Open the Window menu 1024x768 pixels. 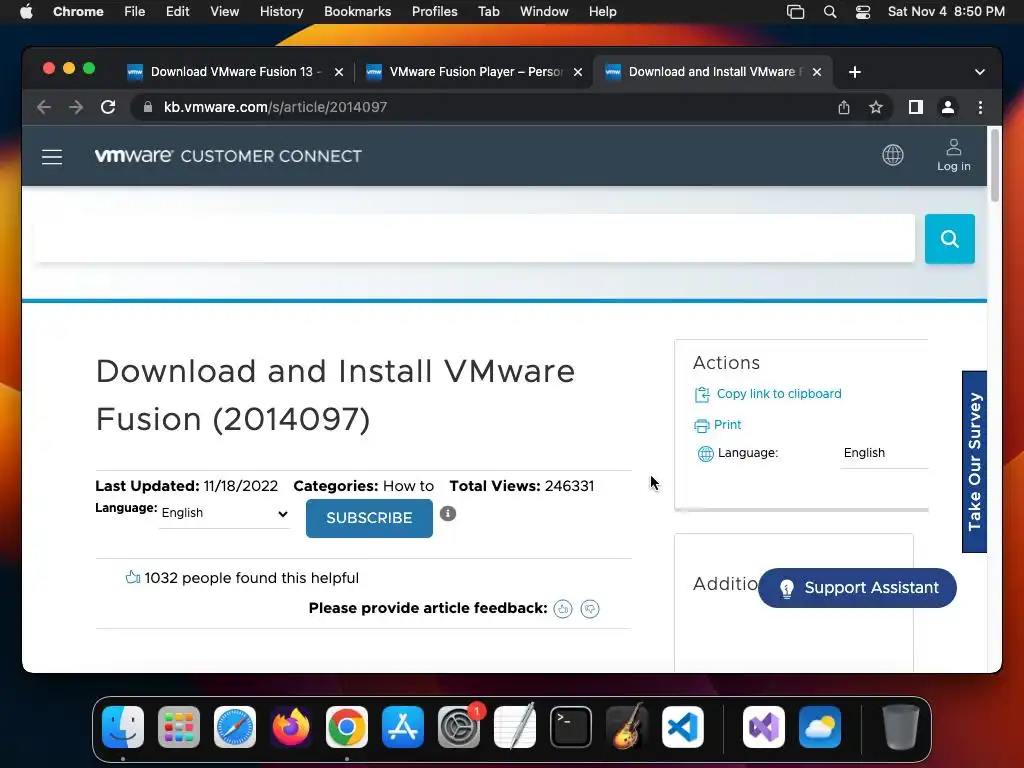(x=544, y=12)
